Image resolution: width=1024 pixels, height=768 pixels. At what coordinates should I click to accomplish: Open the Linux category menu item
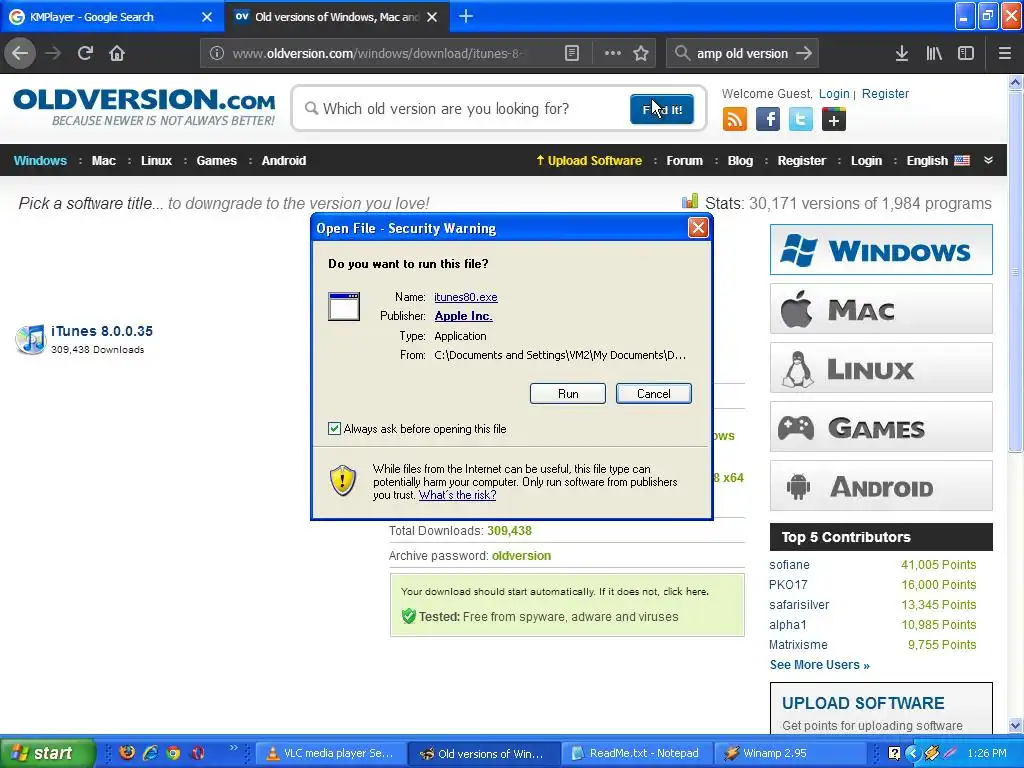pyautogui.click(x=157, y=161)
